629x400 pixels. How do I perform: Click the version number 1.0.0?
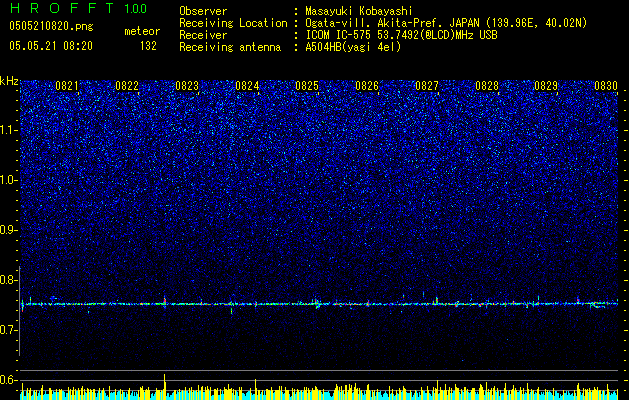click(135, 9)
